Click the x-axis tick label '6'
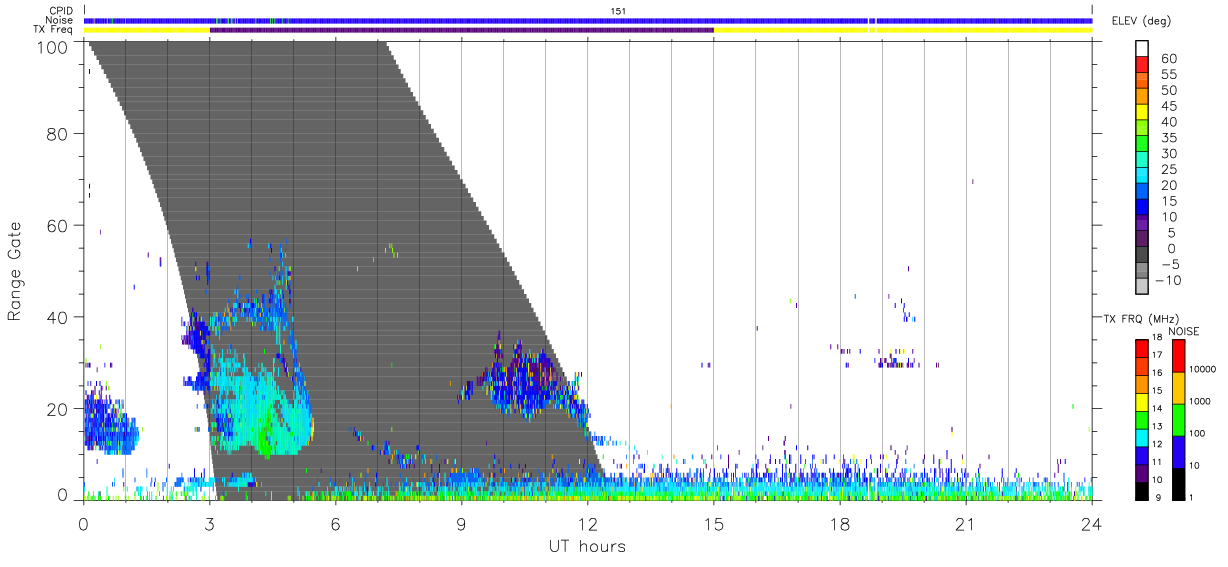This screenshot has width=1228, height=567. (x=335, y=523)
